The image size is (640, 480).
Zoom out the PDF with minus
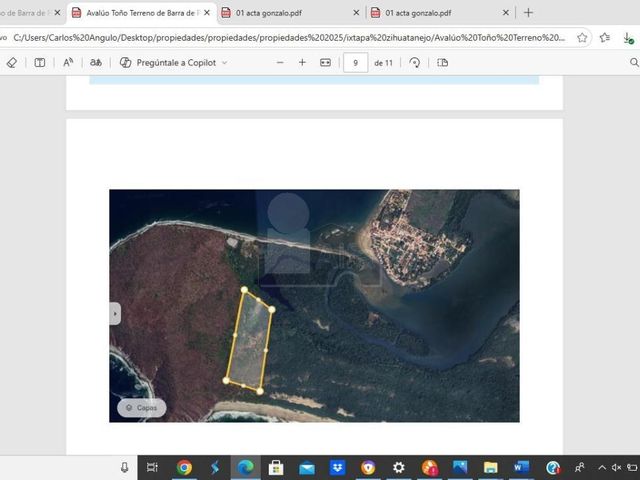pos(280,63)
